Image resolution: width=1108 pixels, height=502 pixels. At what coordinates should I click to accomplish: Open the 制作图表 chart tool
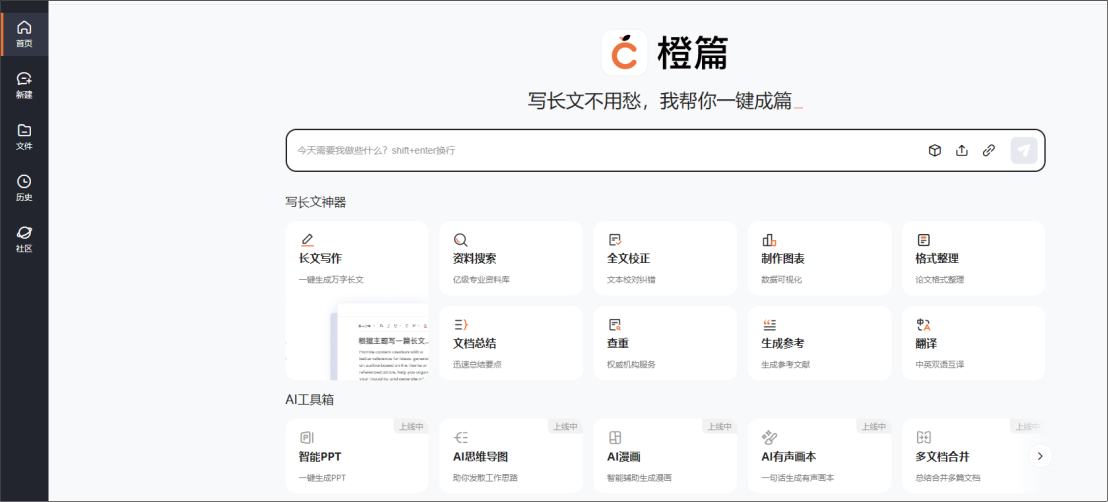[x=818, y=258]
